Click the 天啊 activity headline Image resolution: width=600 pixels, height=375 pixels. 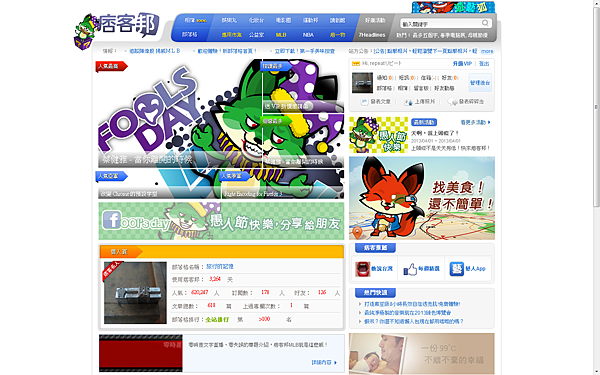[435, 133]
